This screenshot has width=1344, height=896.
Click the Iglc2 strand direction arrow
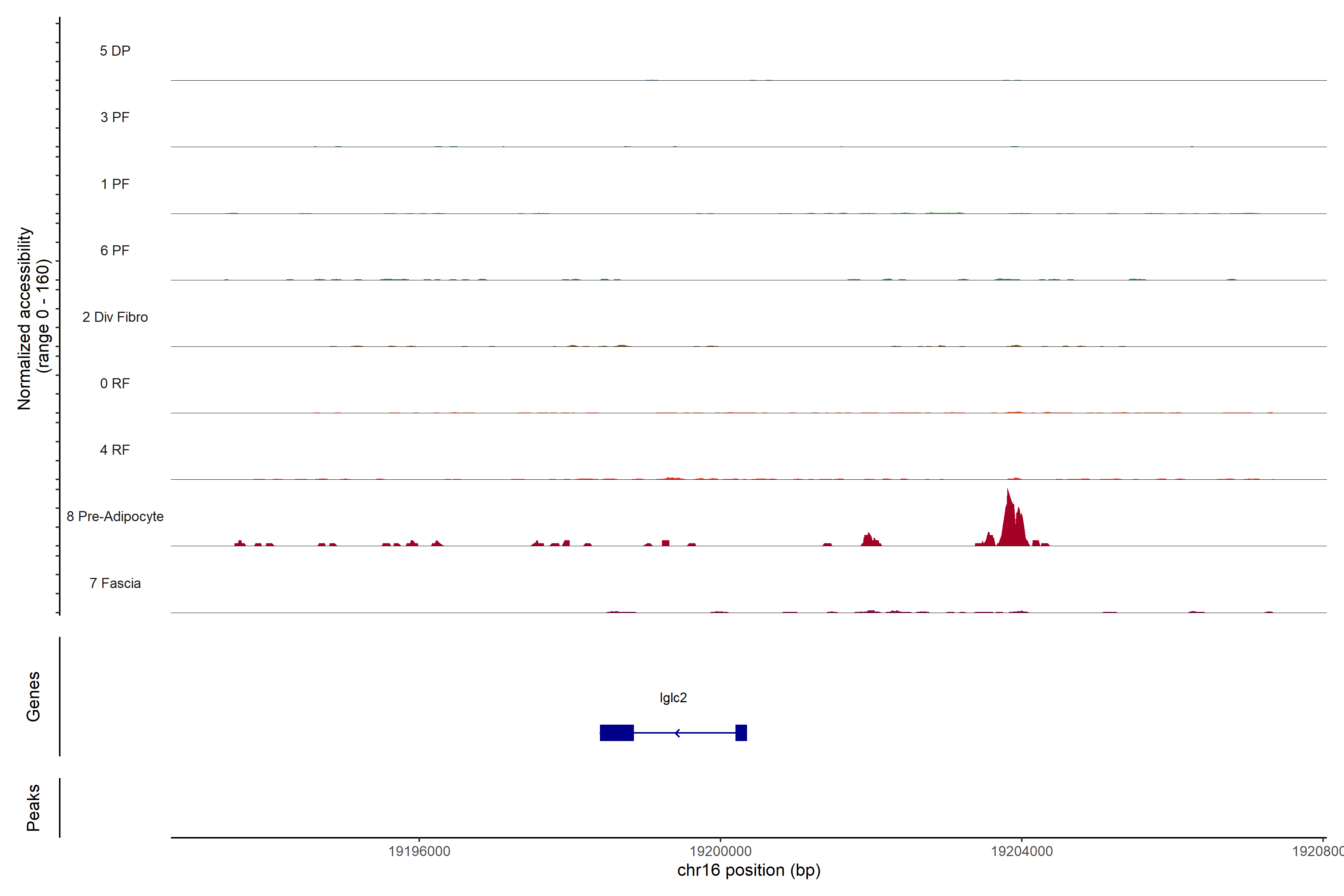(x=677, y=732)
